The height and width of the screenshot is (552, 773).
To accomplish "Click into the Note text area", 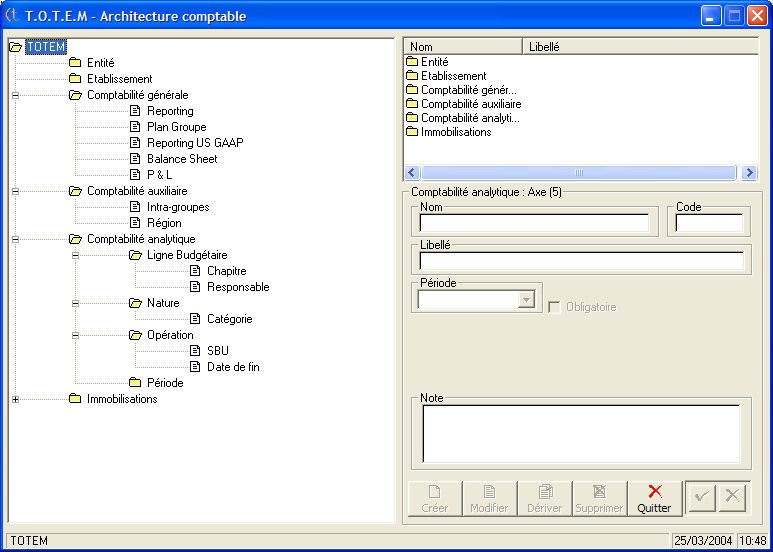I will pyautogui.click(x=581, y=434).
